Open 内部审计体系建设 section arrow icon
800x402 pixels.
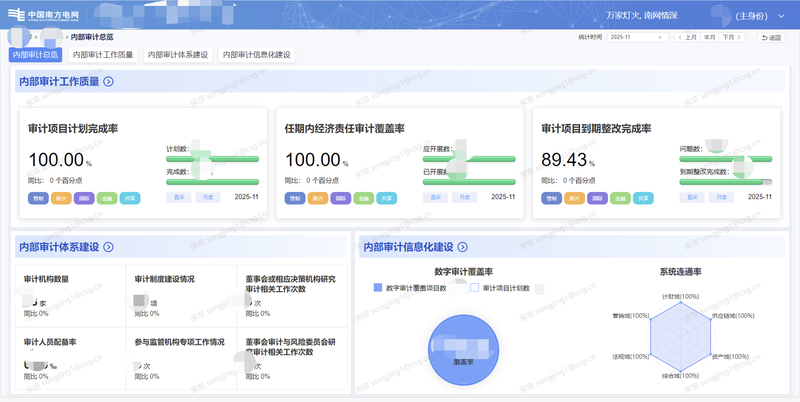108,246
